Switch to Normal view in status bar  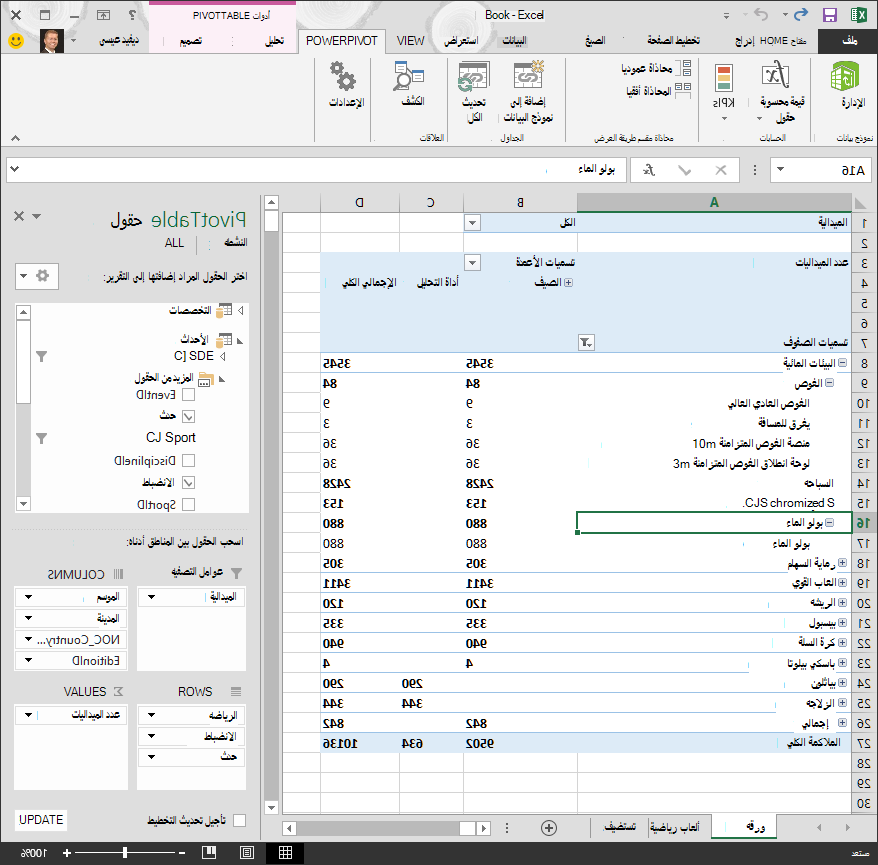coord(286,853)
